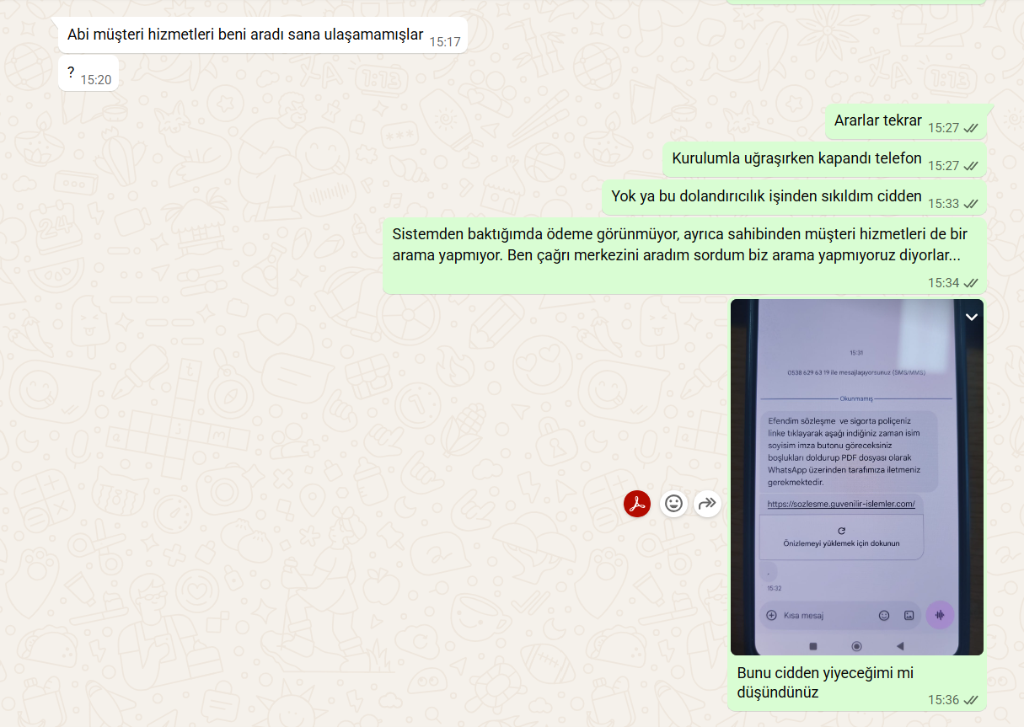Viewport: 1024px width, 727px height.
Task: Click the 15:20 timestamp
Action: tap(96, 80)
